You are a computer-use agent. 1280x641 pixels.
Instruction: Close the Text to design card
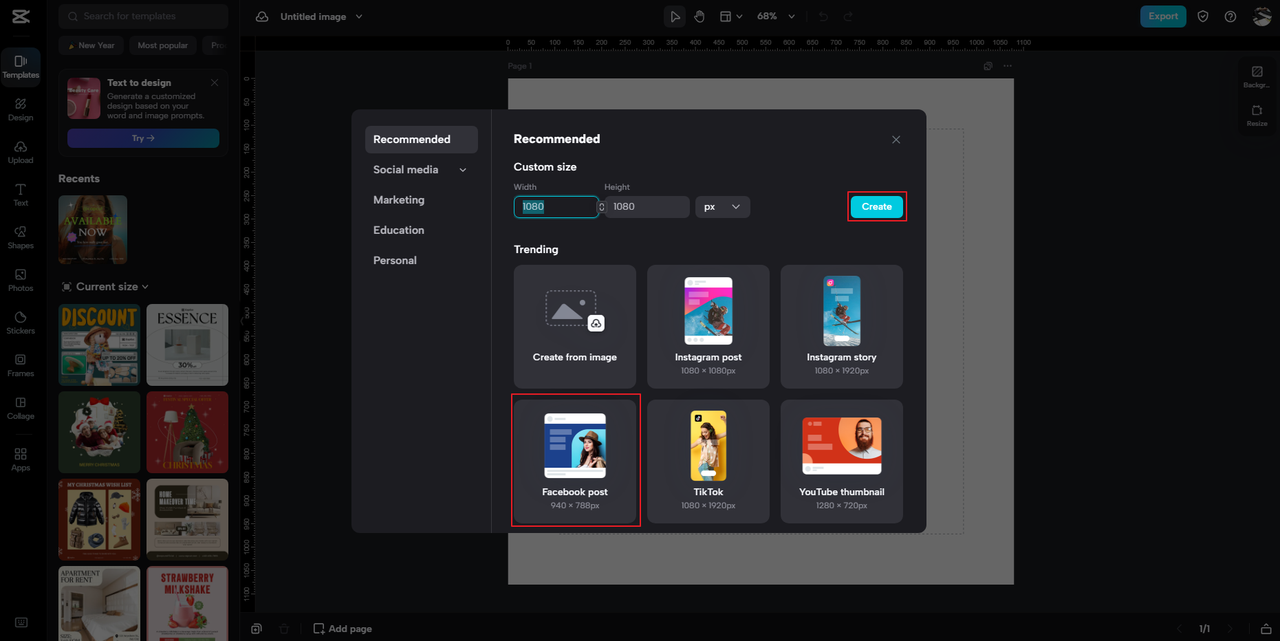point(214,83)
